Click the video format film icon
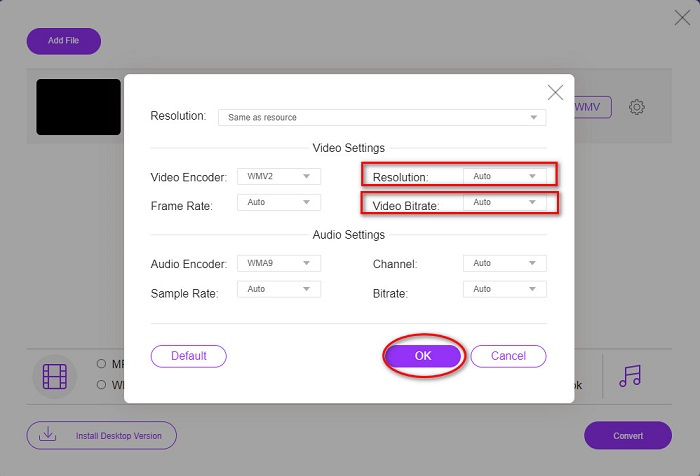The height and width of the screenshot is (476, 700). 55,376
